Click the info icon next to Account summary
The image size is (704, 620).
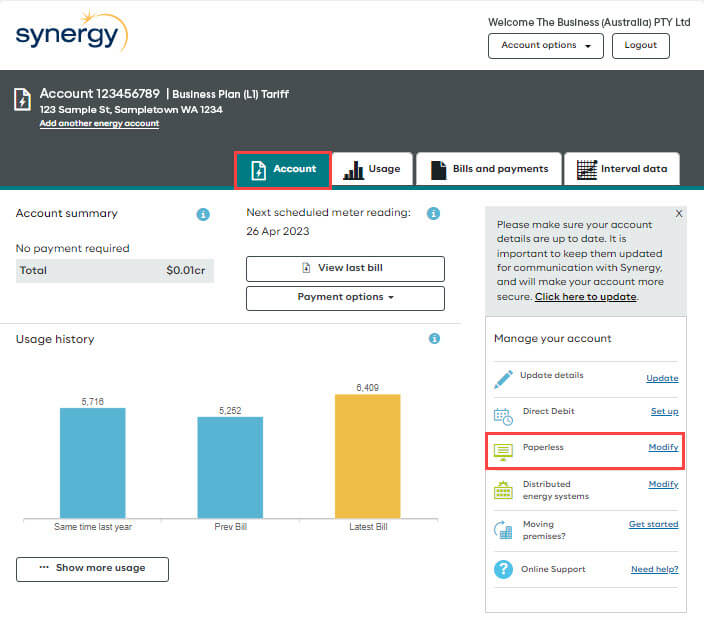(x=203, y=214)
